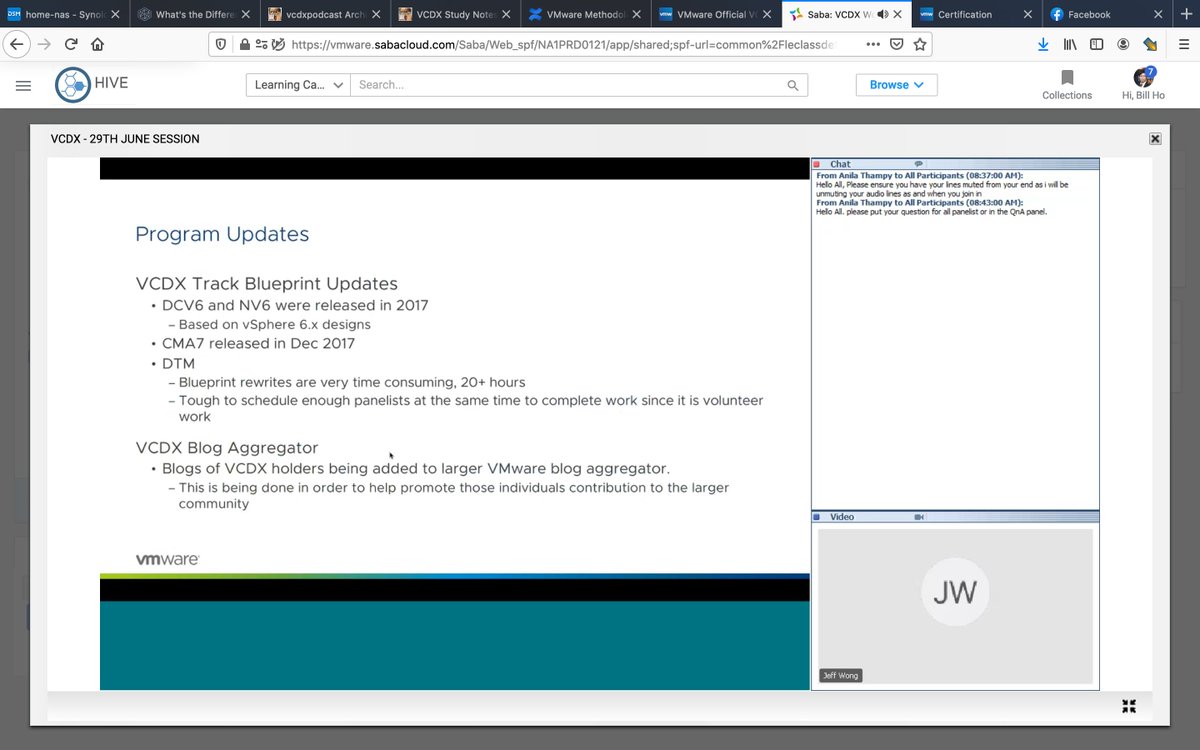Open the HIVE hamburger menu
This screenshot has height=750, width=1200.
pyautogui.click(x=23, y=86)
